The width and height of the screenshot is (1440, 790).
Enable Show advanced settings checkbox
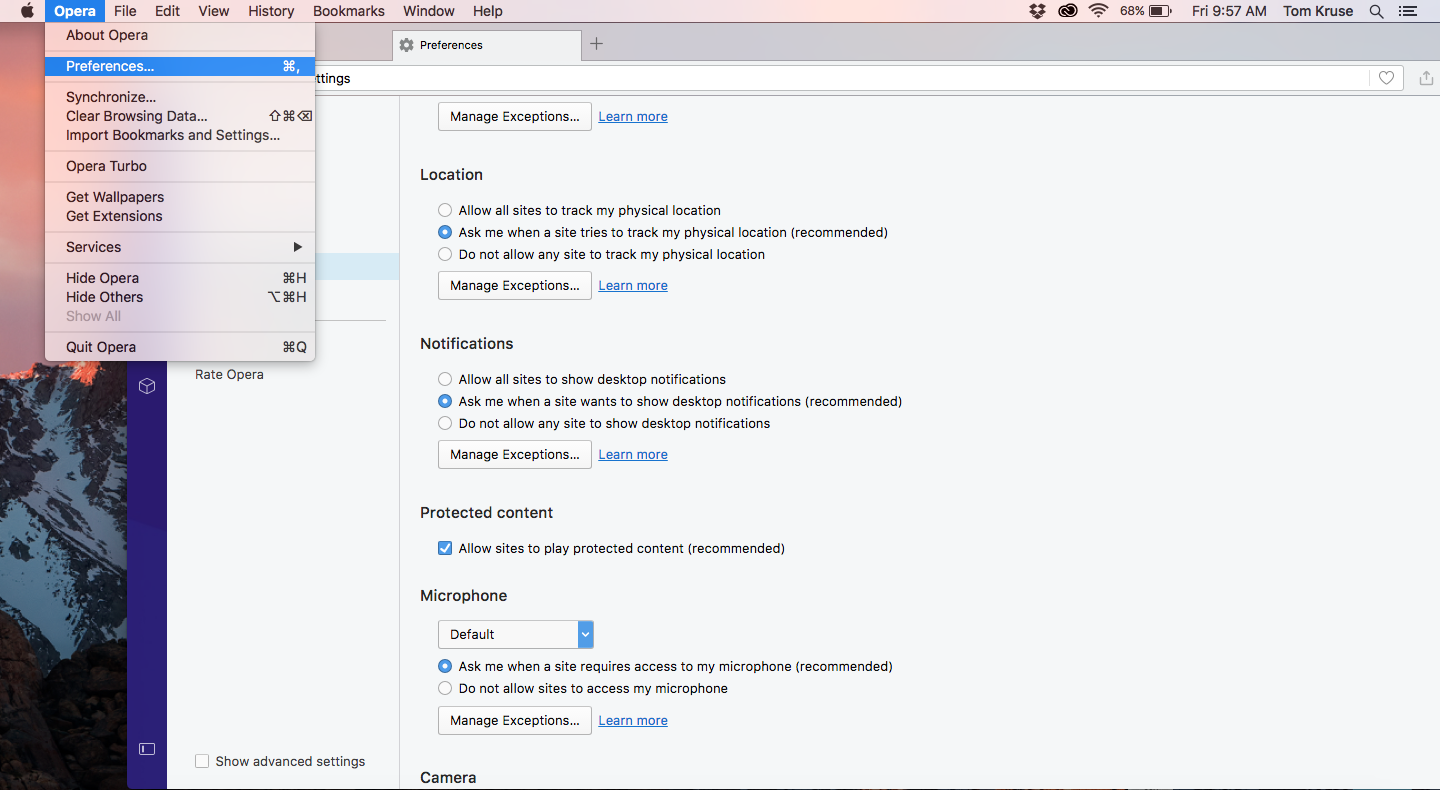[202, 761]
